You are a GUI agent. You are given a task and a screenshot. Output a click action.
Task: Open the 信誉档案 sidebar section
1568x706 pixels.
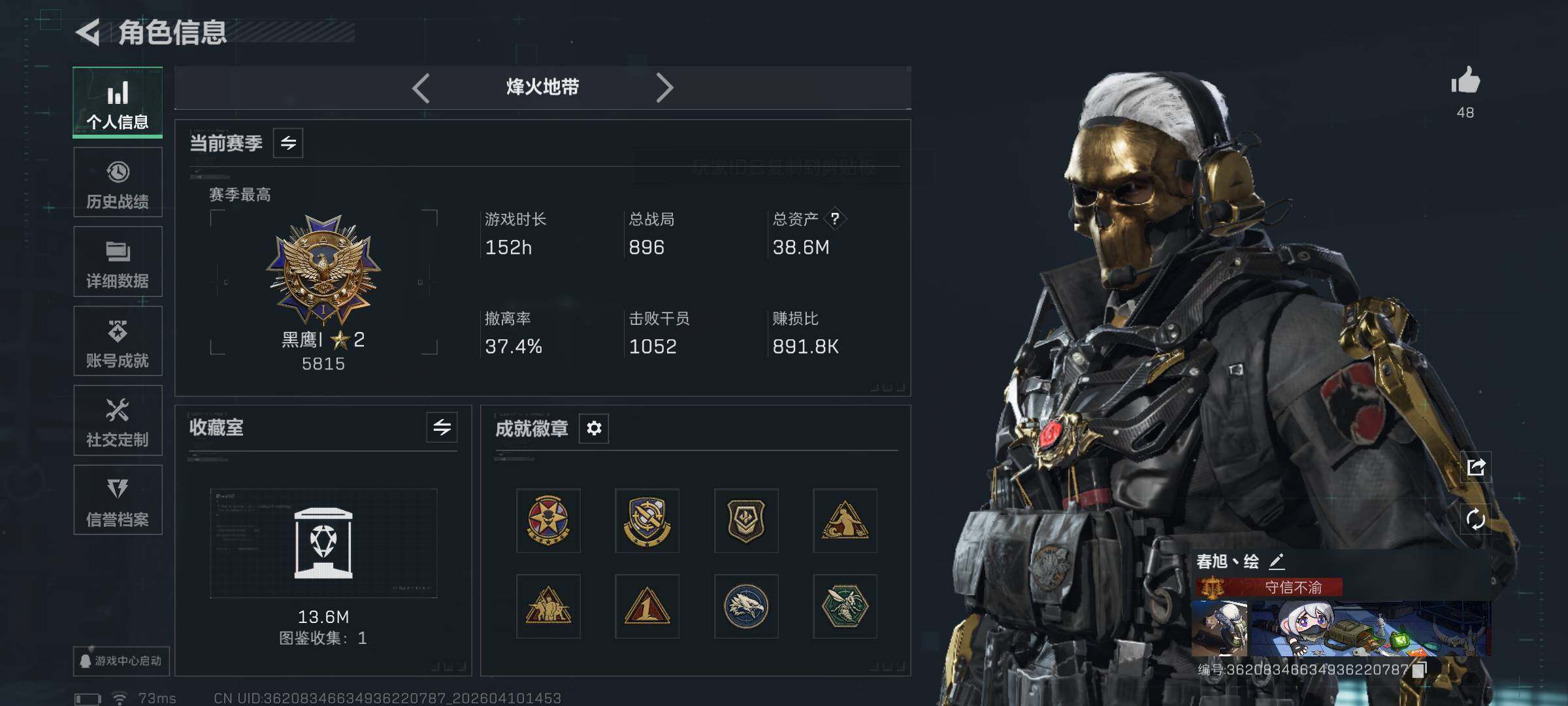pos(118,500)
